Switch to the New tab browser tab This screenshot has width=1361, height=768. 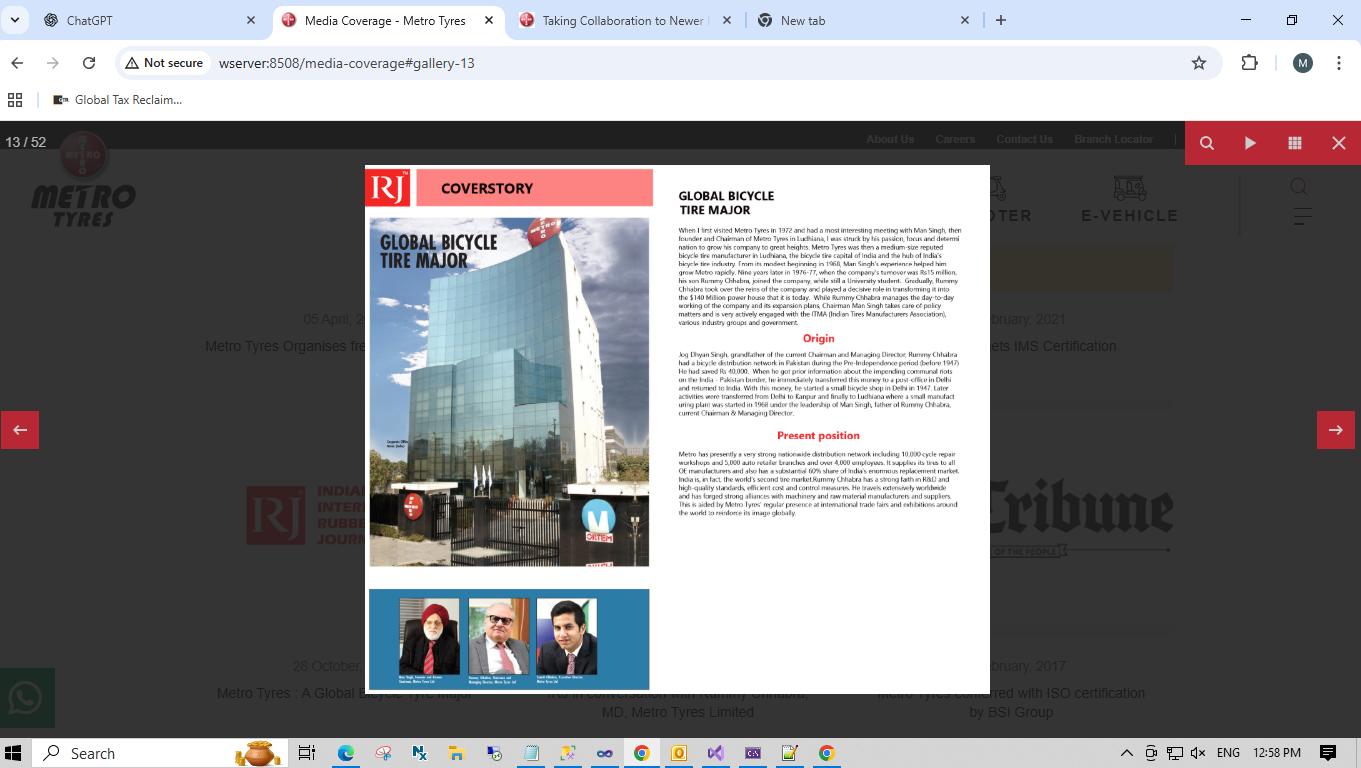pyautogui.click(x=865, y=20)
